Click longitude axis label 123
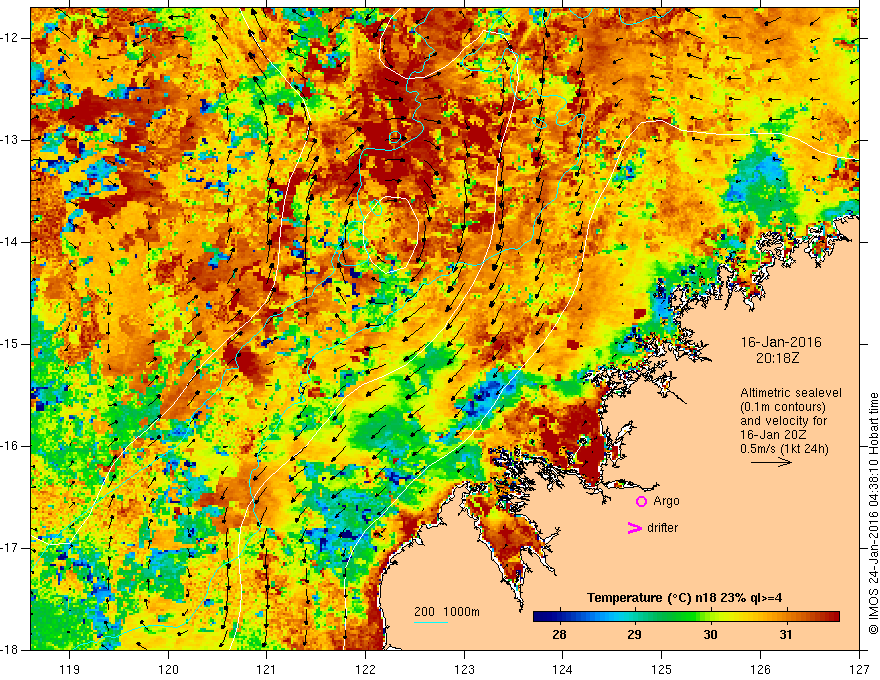This screenshot has width=880, height=680. [x=464, y=669]
